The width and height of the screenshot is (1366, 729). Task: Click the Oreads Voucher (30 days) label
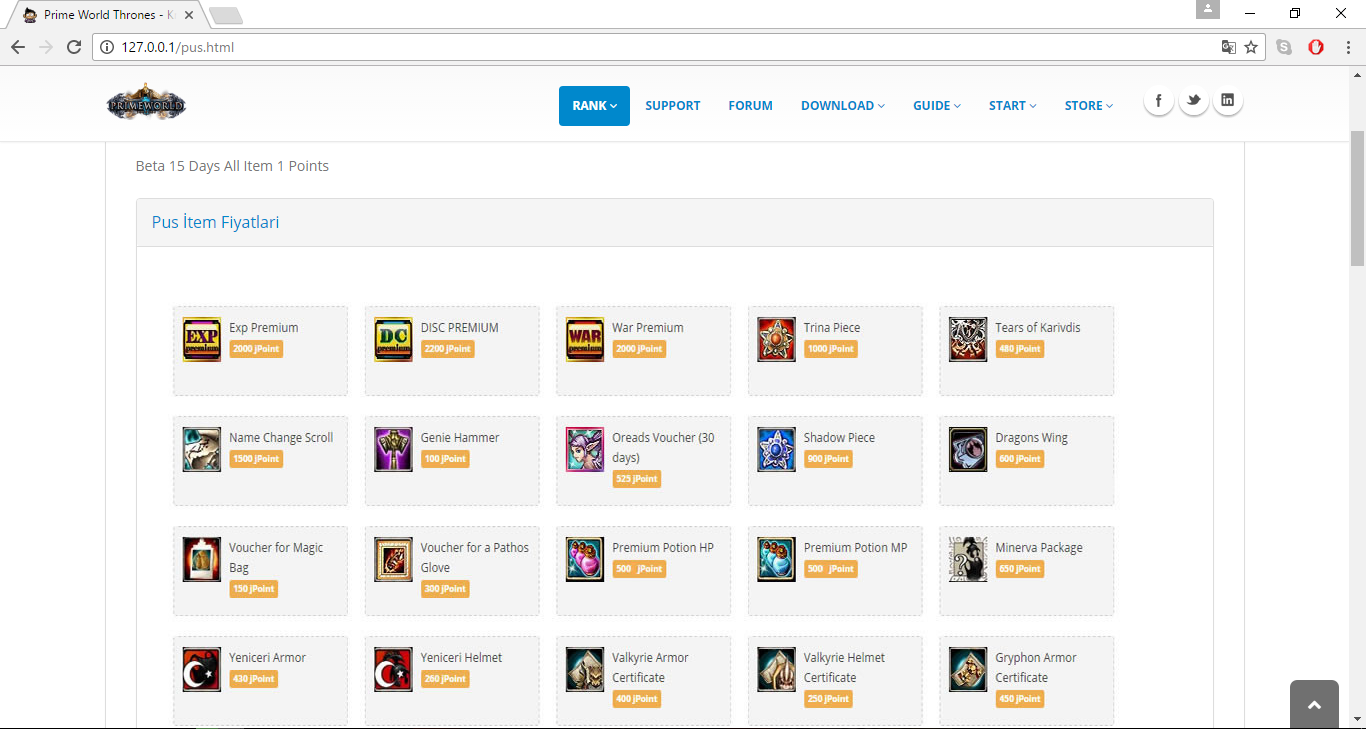(x=663, y=448)
